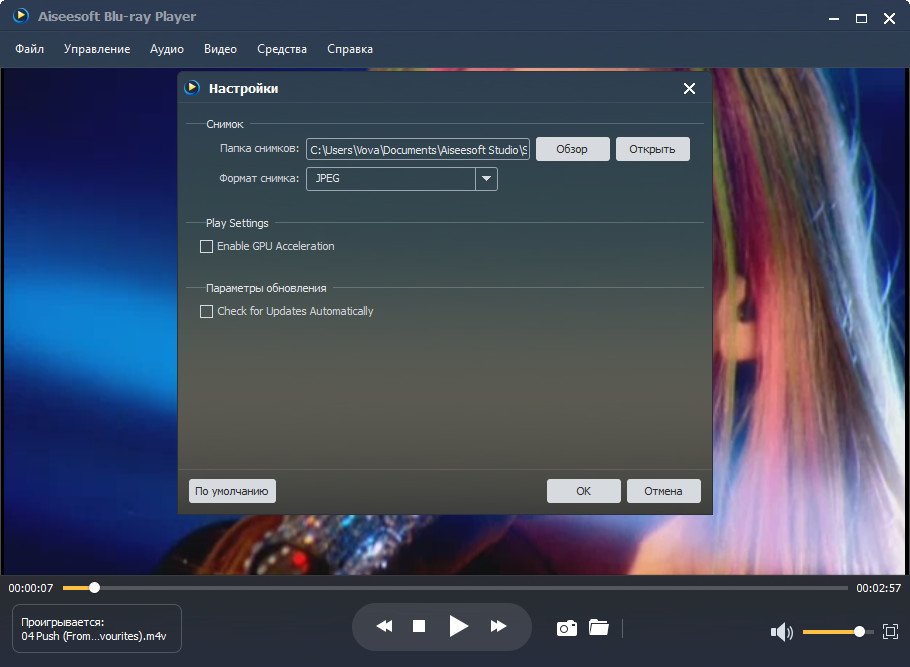Click the Обзор browse button

pyautogui.click(x=572, y=149)
